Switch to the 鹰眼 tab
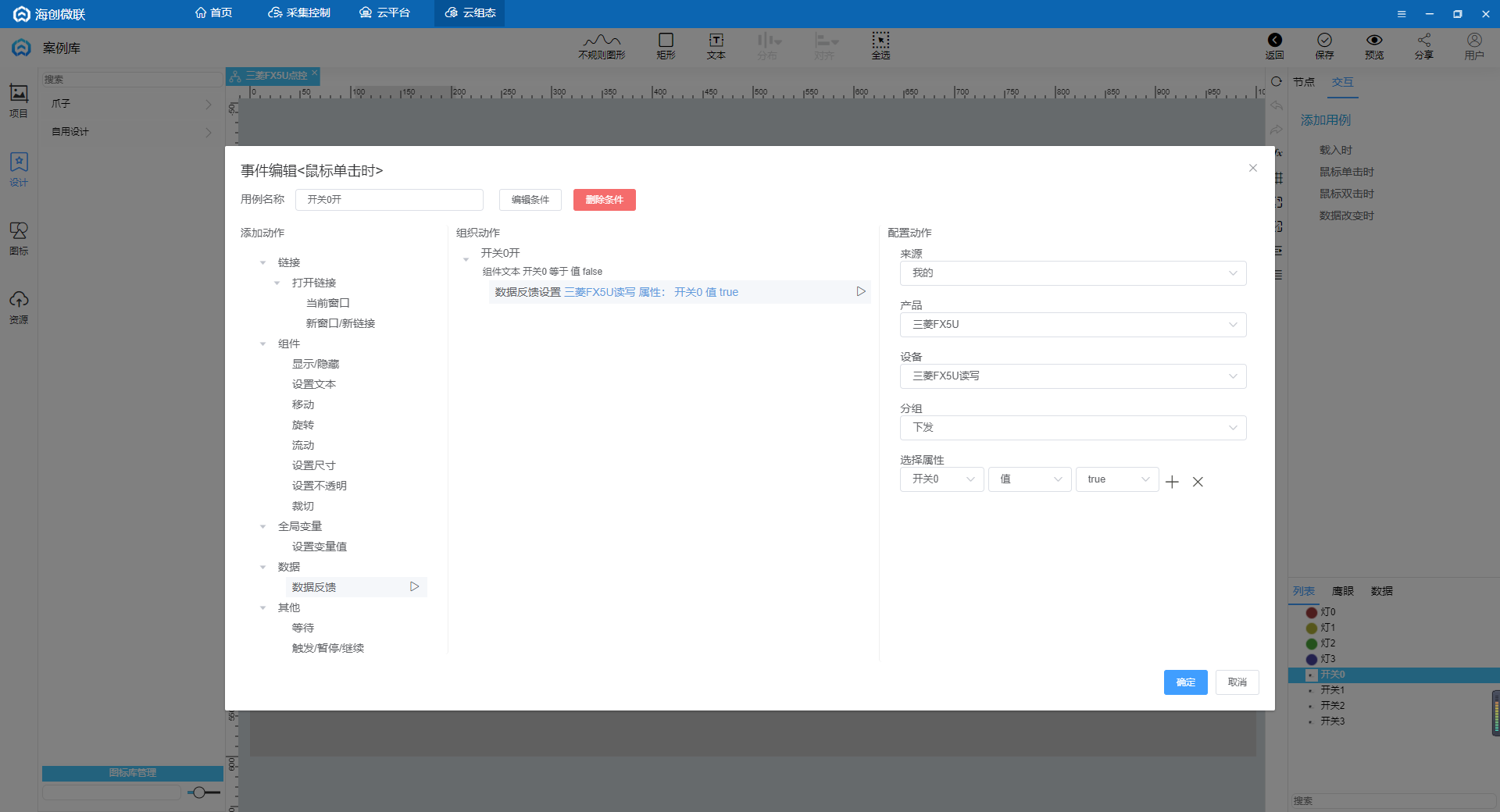 [x=1343, y=591]
